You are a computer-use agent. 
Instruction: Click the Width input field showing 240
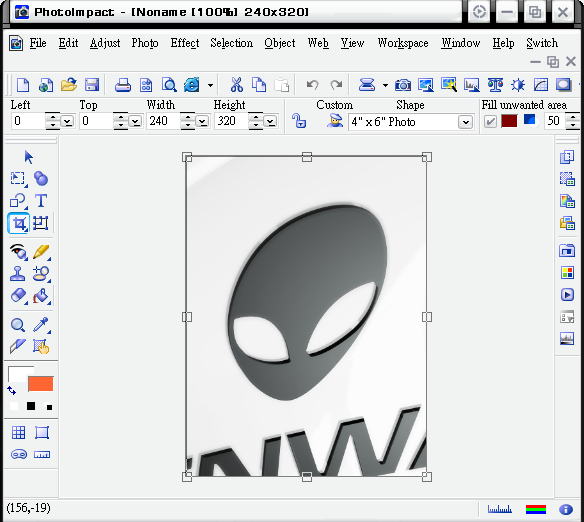[163, 121]
